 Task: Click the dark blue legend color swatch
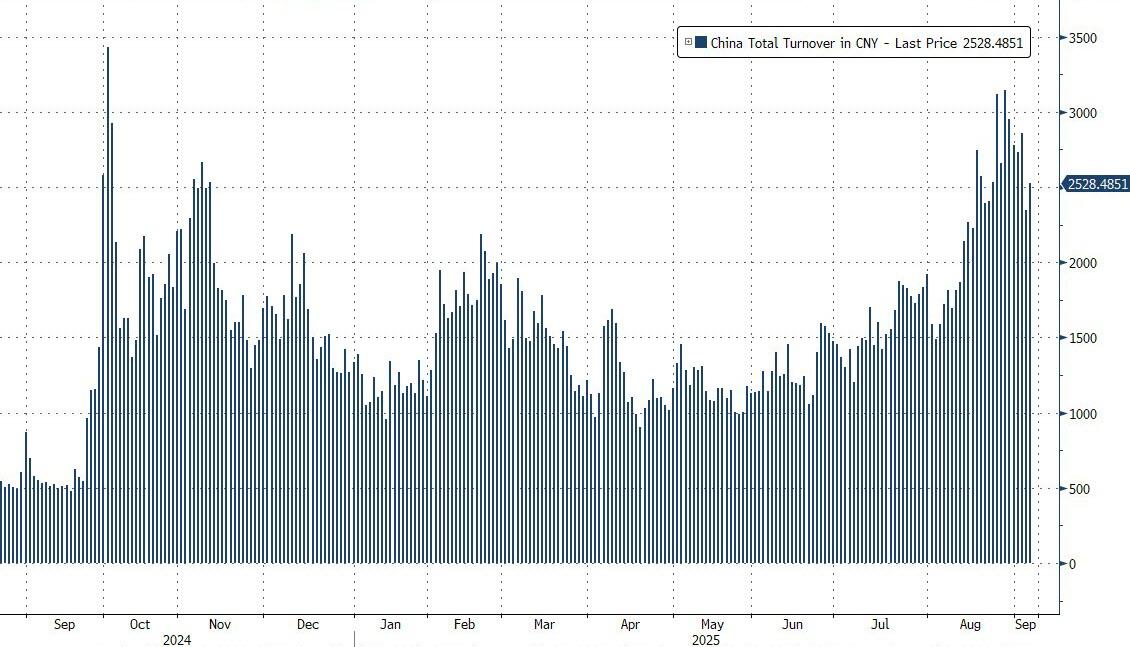[x=701, y=42]
